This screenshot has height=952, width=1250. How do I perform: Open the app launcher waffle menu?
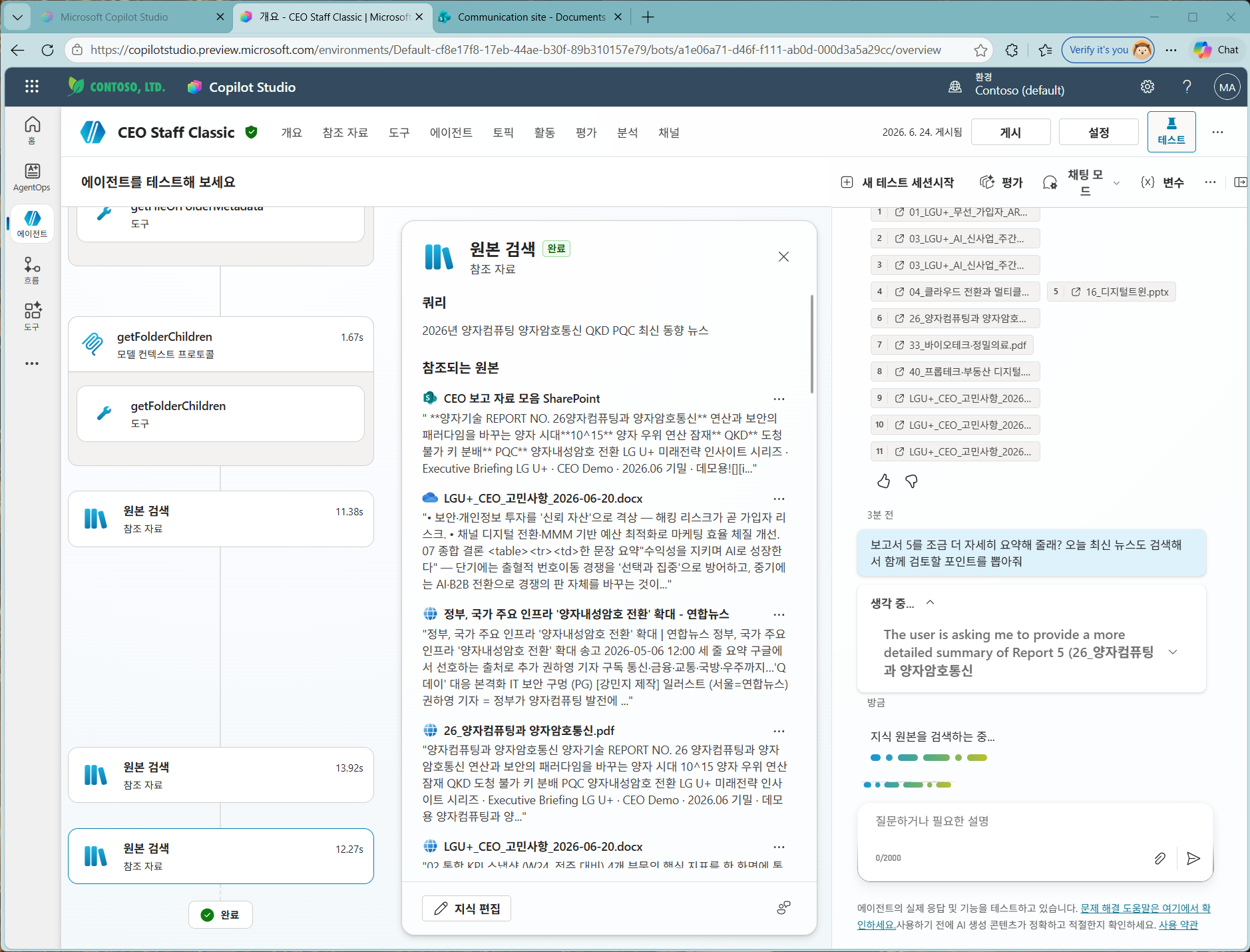(x=32, y=87)
